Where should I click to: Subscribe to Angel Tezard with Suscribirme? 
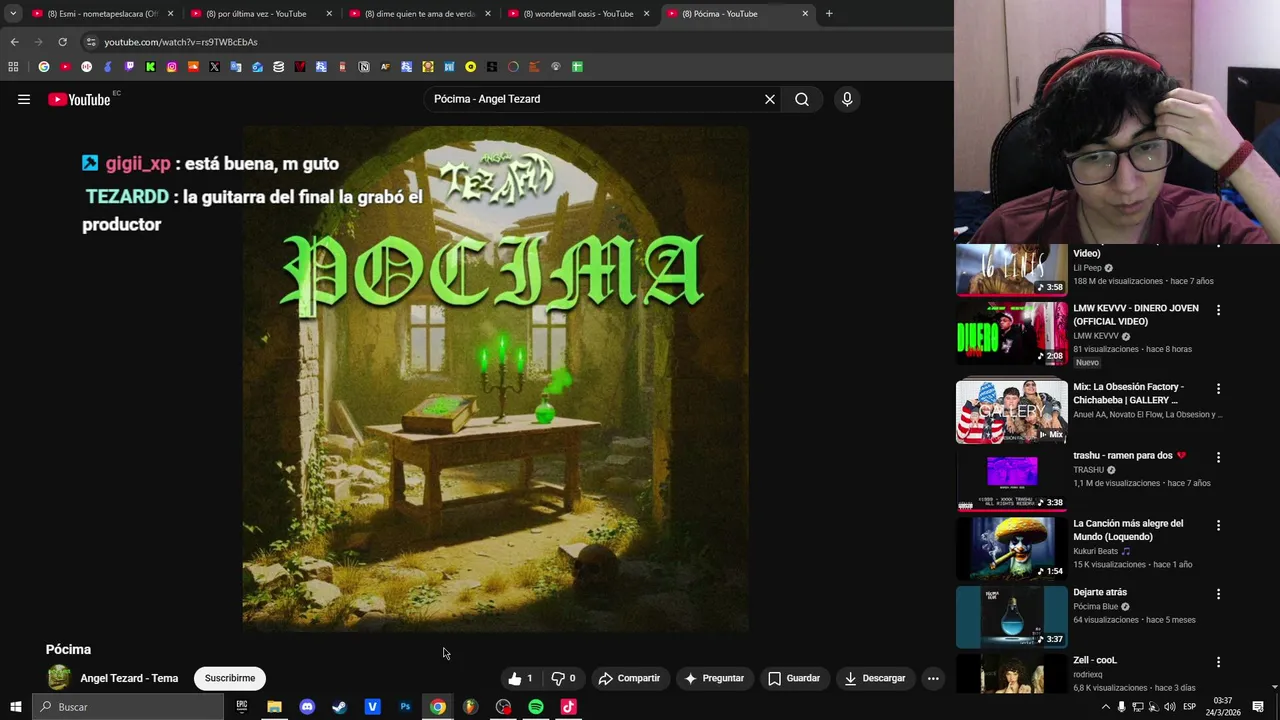pos(230,678)
